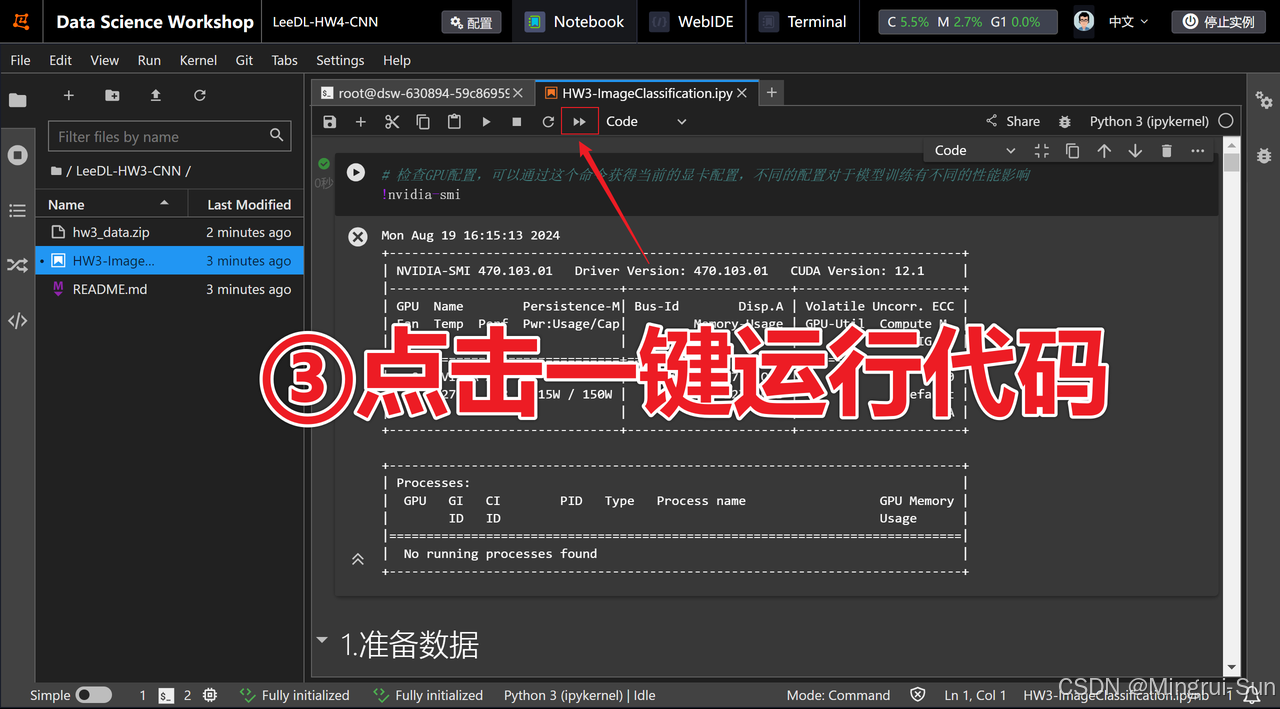Open the Run menu
Screen dimensions: 1280x709
(x=149, y=60)
